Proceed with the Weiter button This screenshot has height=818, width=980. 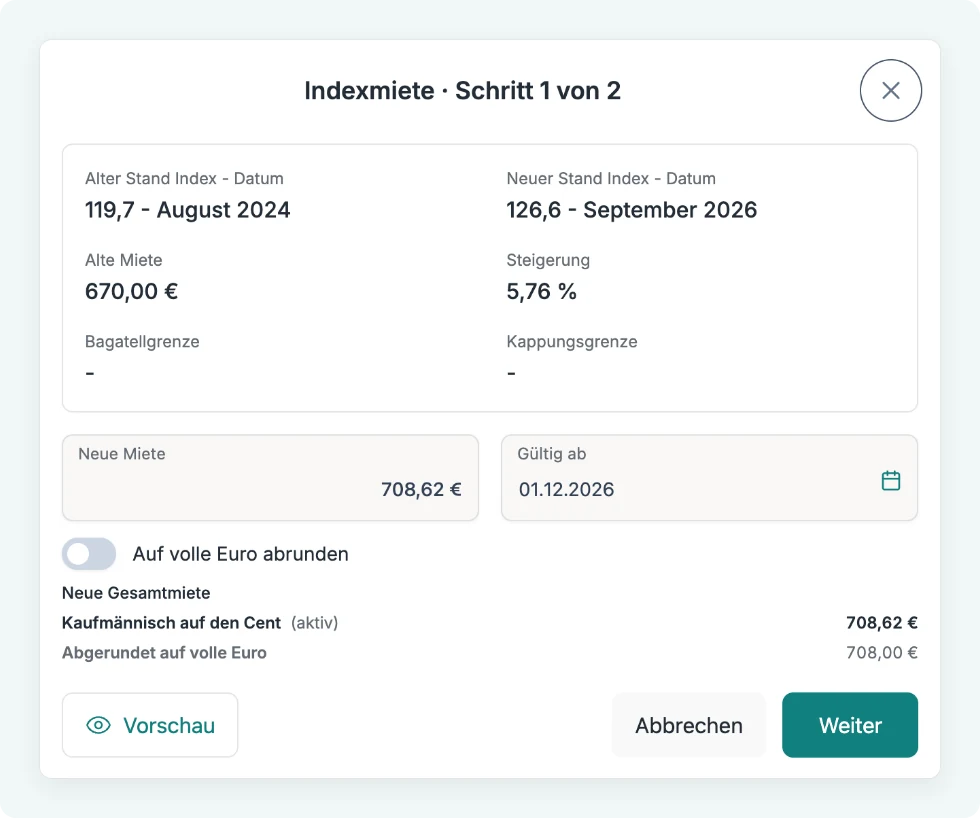pos(850,725)
